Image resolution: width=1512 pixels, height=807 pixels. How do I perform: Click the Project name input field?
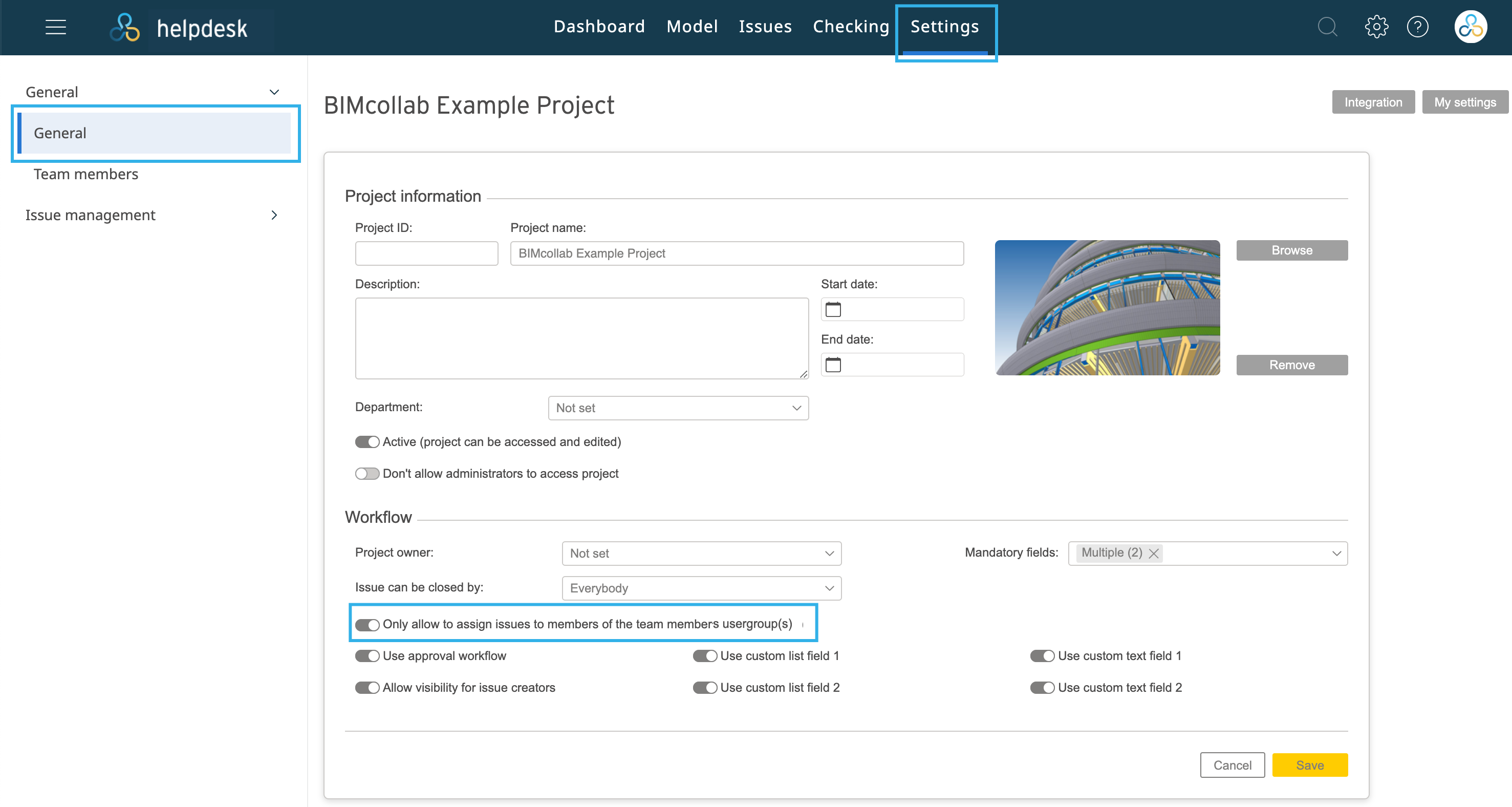737,254
